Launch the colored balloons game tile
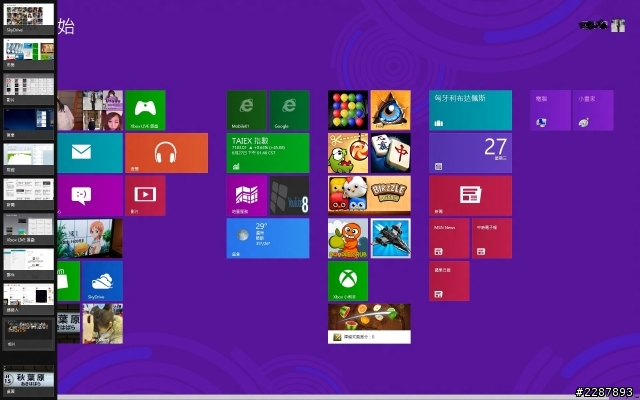 pyautogui.click(x=348, y=110)
